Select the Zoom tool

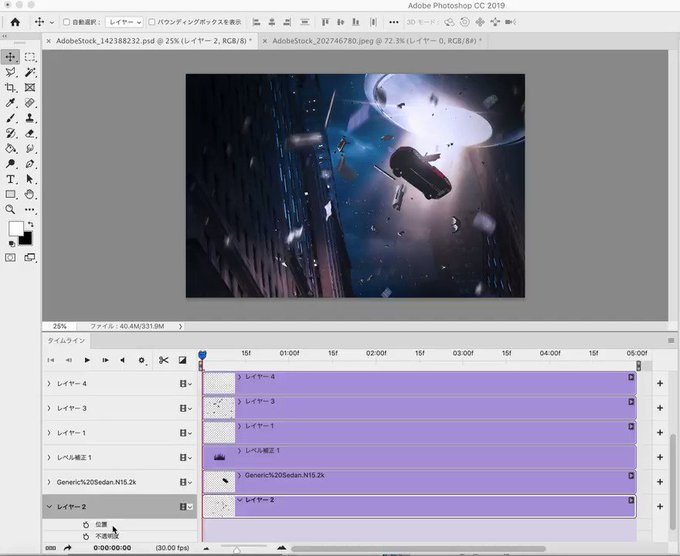(x=10, y=210)
